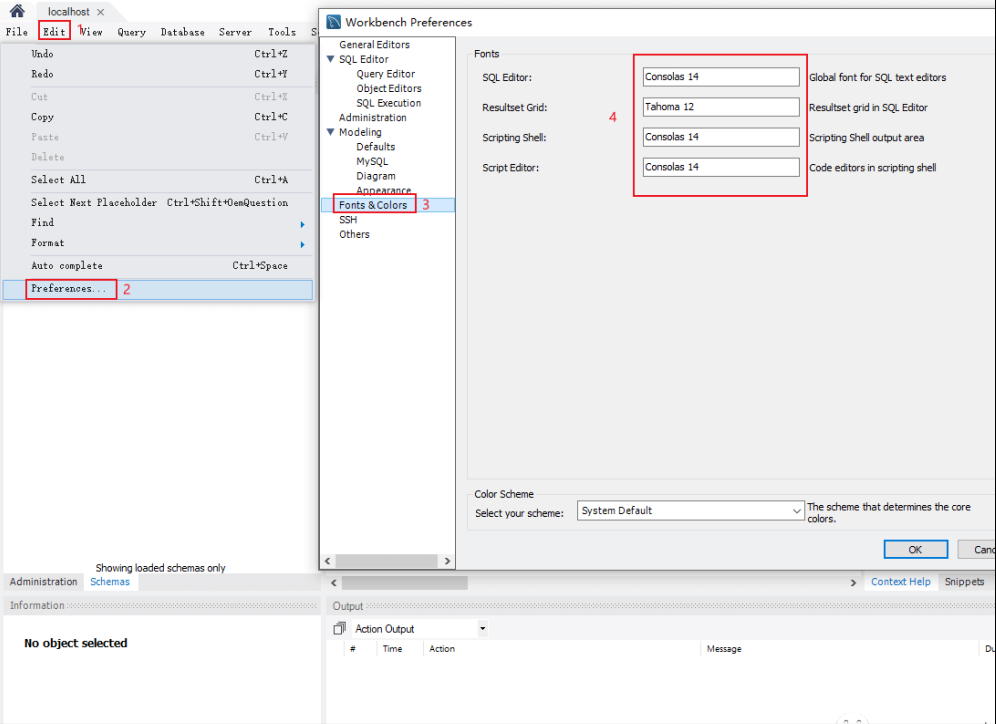Collapse the SQL Editor tree node
996x724 pixels.
[330, 59]
